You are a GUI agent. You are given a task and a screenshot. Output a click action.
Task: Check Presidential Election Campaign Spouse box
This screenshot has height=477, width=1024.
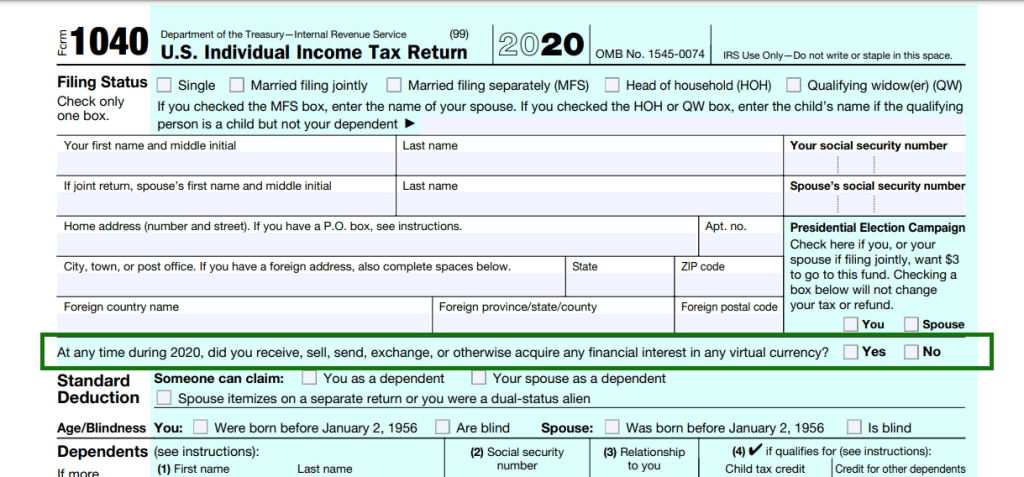pos(912,324)
